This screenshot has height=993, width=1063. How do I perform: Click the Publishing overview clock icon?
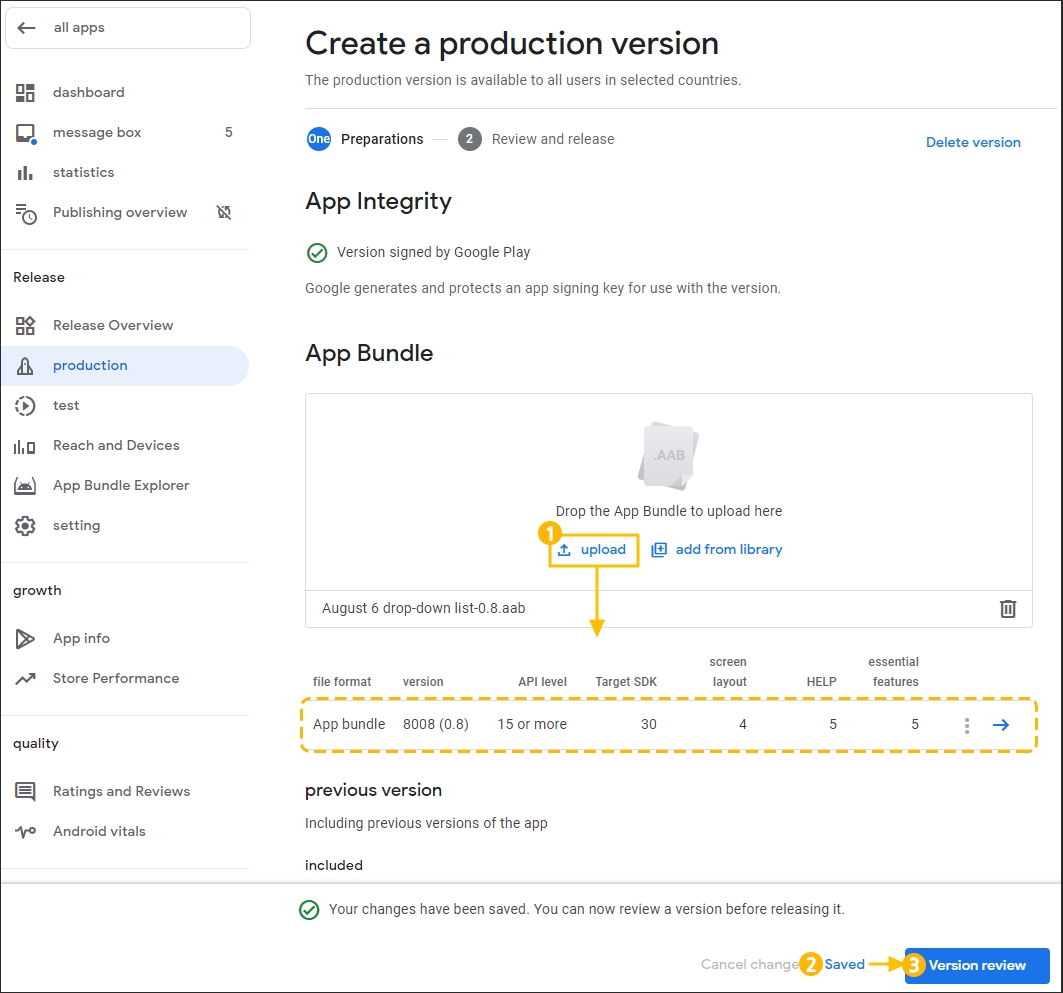(26, 213)
